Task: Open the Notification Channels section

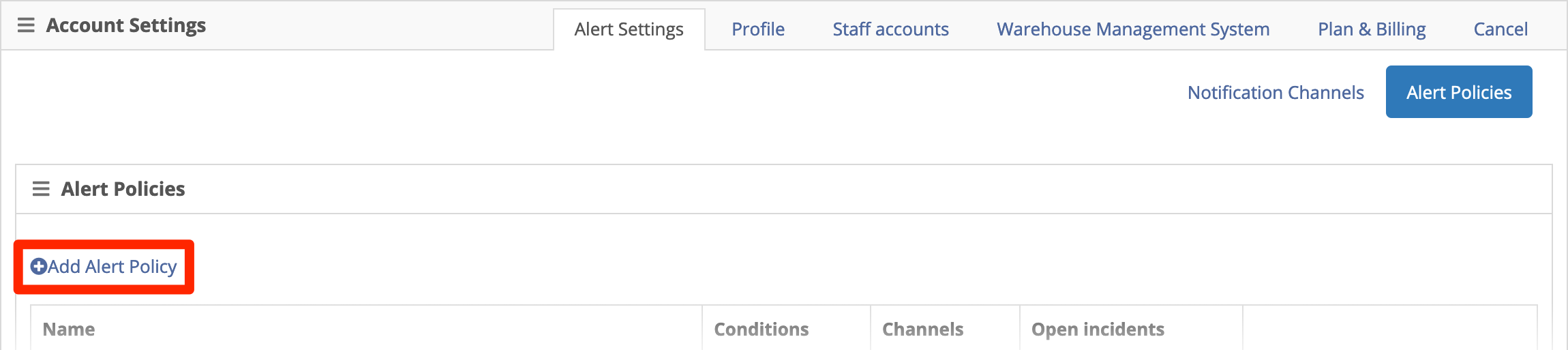Action: pos(1276,92)
